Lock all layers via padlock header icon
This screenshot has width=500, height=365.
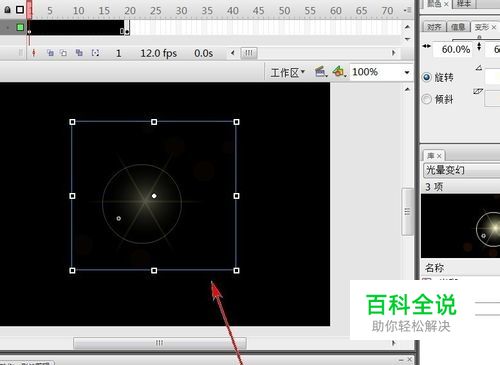click(7, 10)
